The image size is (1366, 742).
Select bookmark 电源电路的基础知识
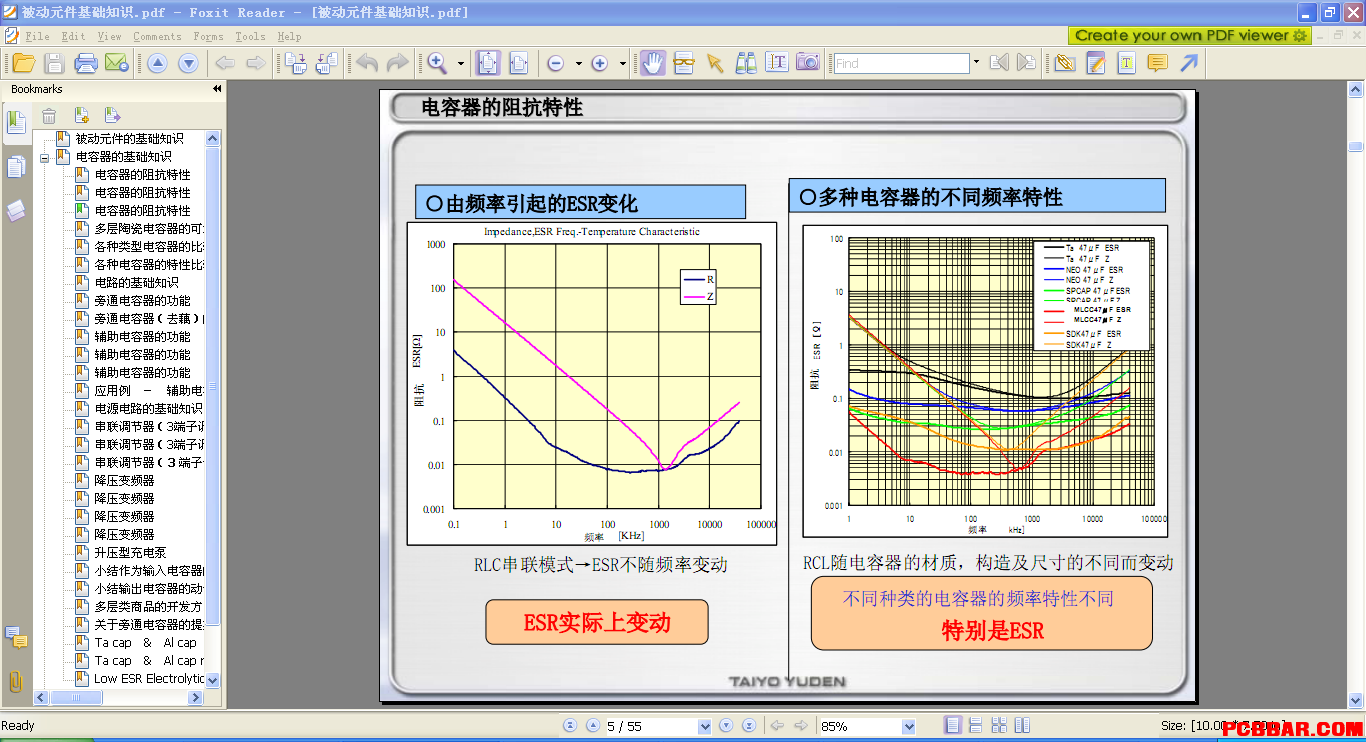pos(148,409)
